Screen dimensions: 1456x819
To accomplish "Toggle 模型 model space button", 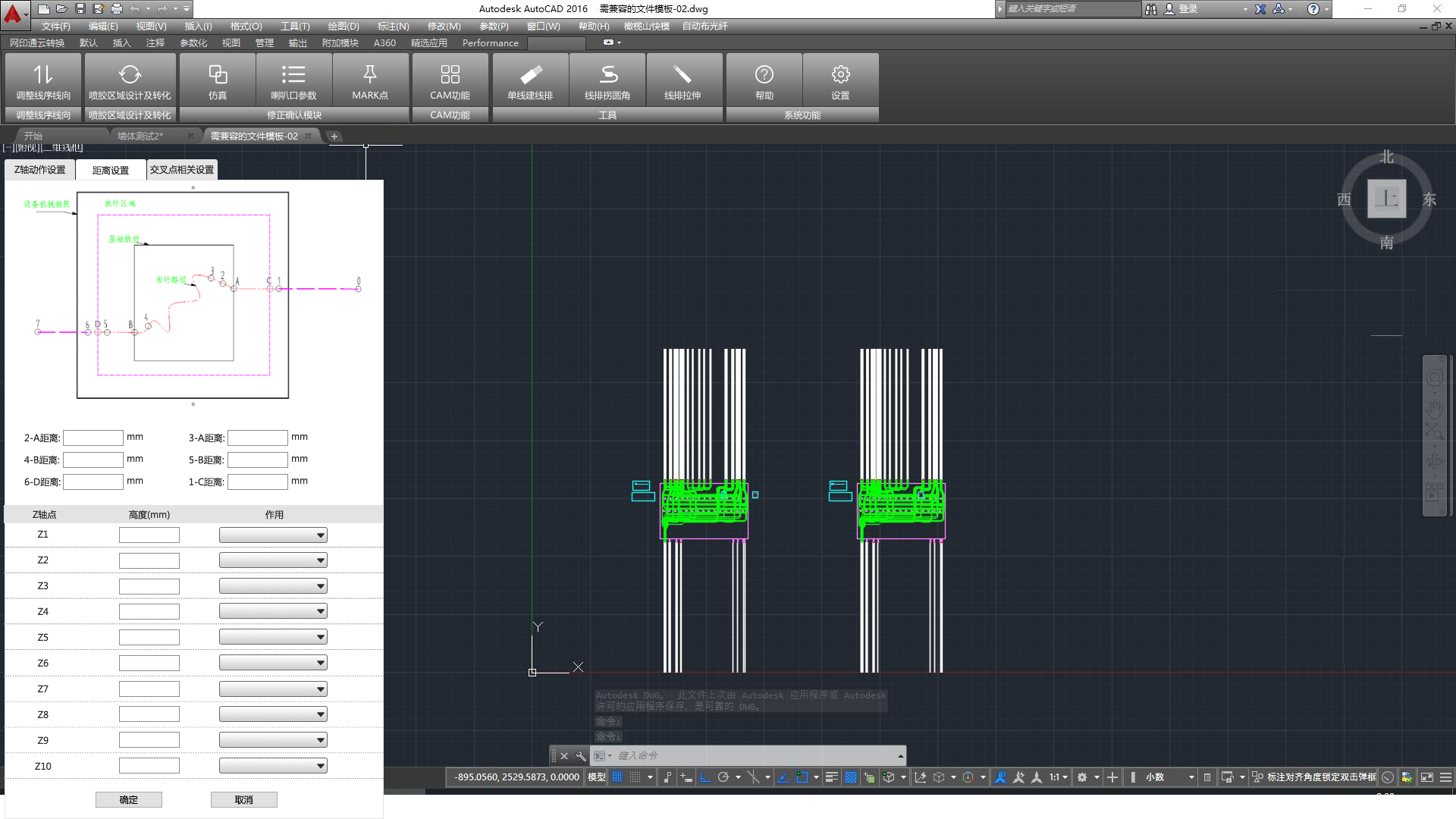I will coord(597,777).
